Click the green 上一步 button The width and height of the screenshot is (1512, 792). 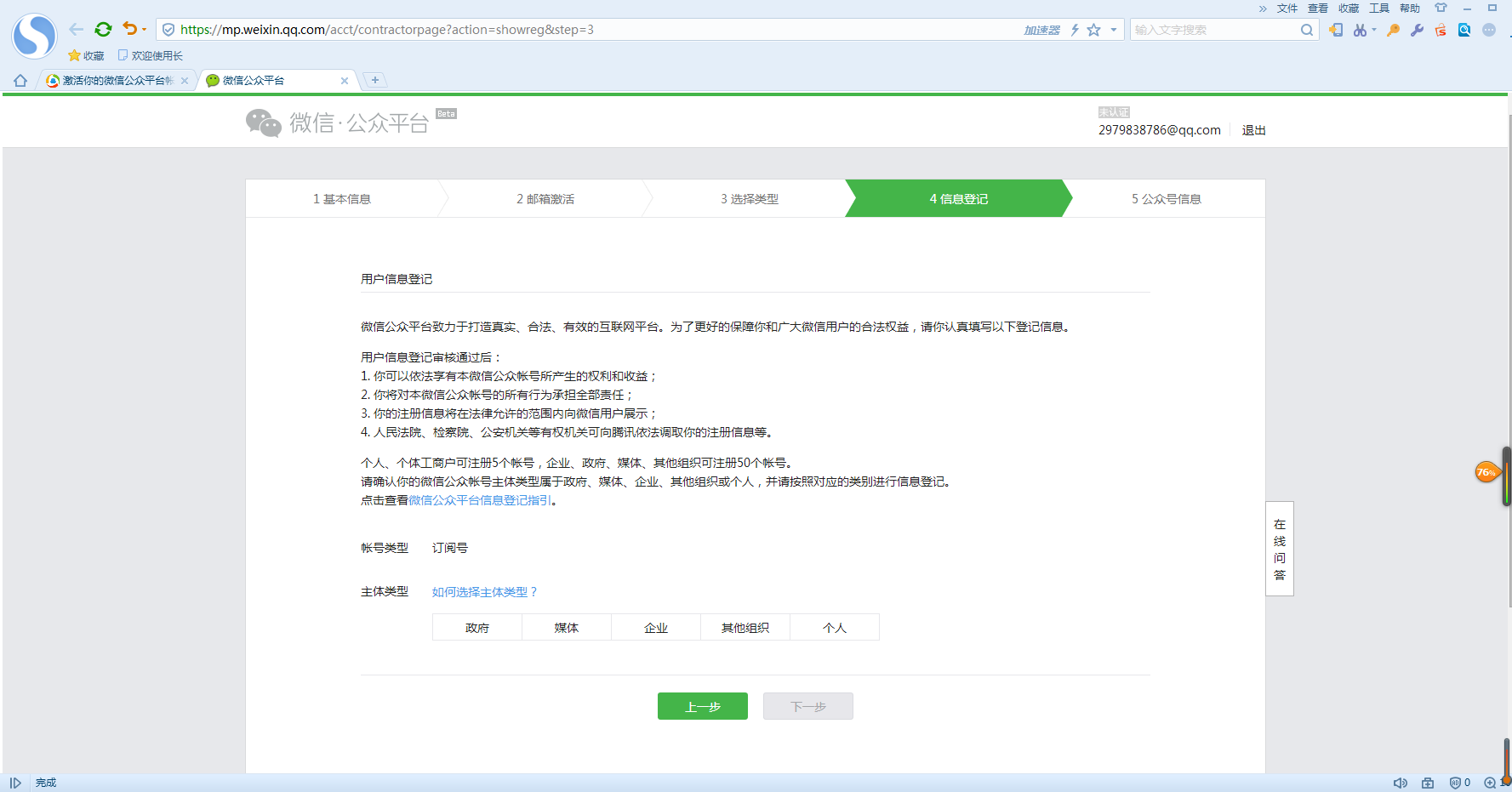[x=703, y=706]
